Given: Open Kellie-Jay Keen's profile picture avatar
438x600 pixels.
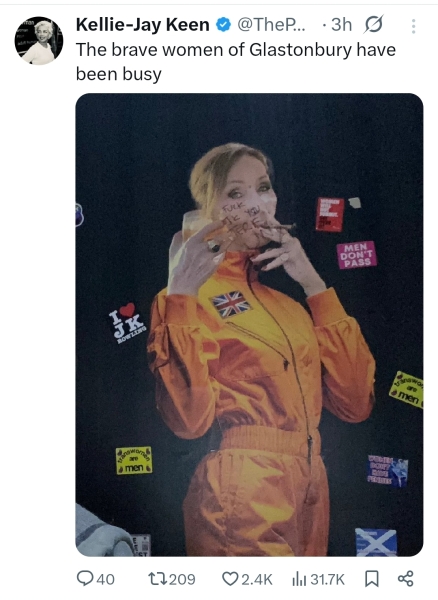Looking at the screenshot, I should tap(39, 40).
